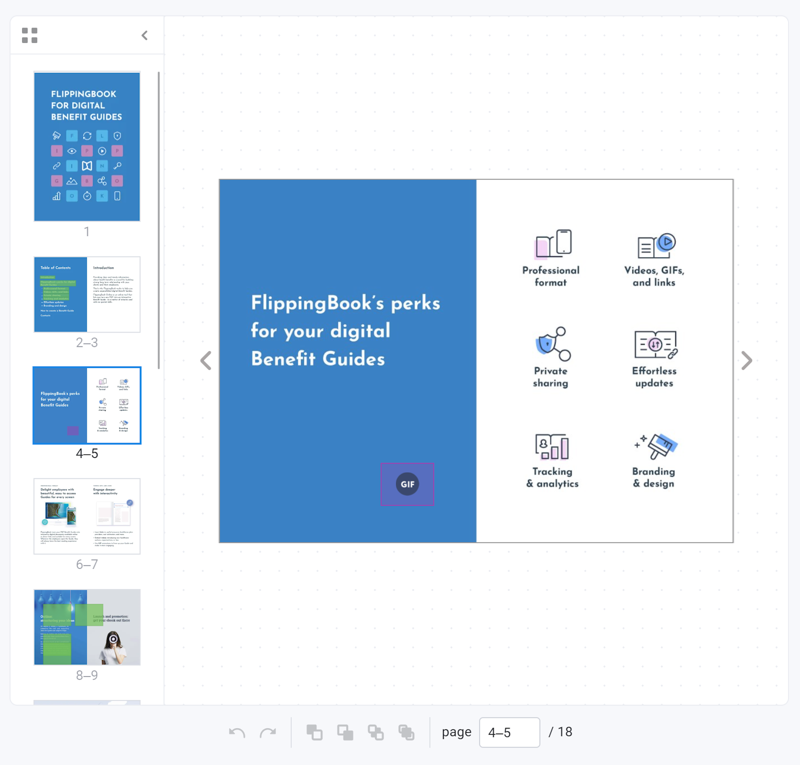Click the Tracking & analytics icon on page

(552, 447)
